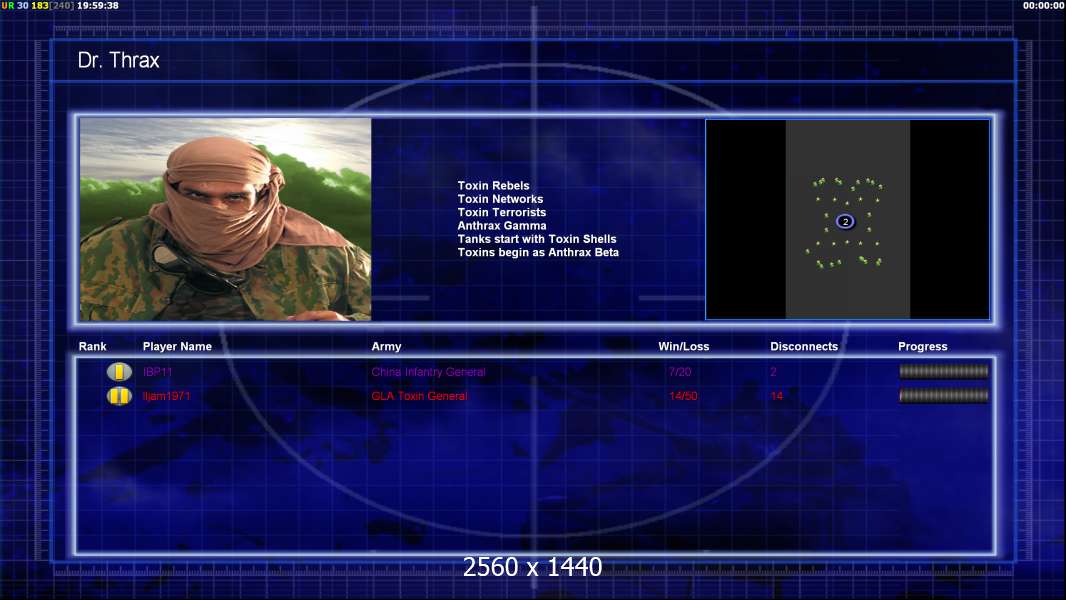Click IBP11's progress bar
The height and width of the screenshot is (600, 1066).
(944, 371)
